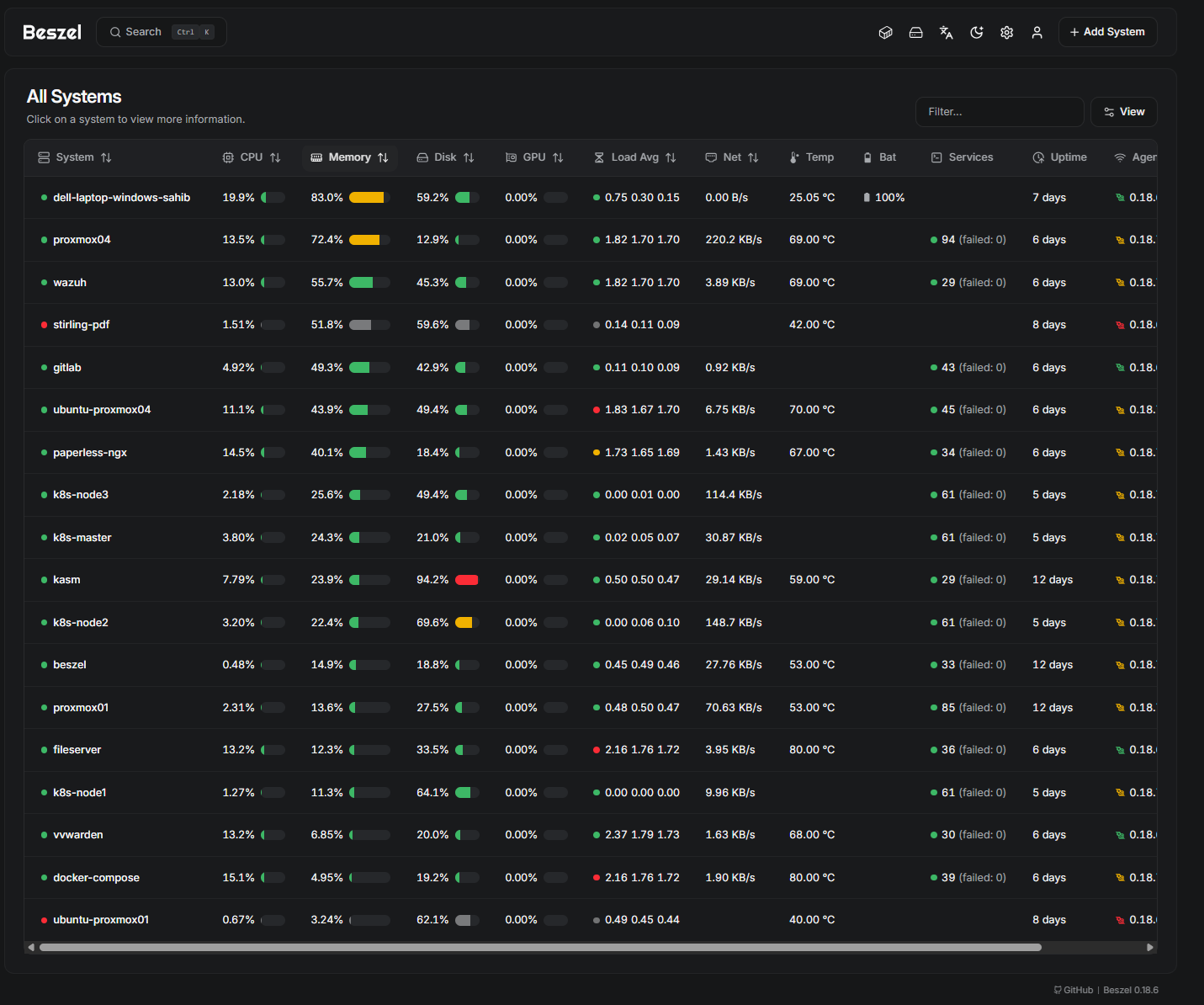Click the System column header
Screen dimensions: 1204x1005
pos(75,157)
